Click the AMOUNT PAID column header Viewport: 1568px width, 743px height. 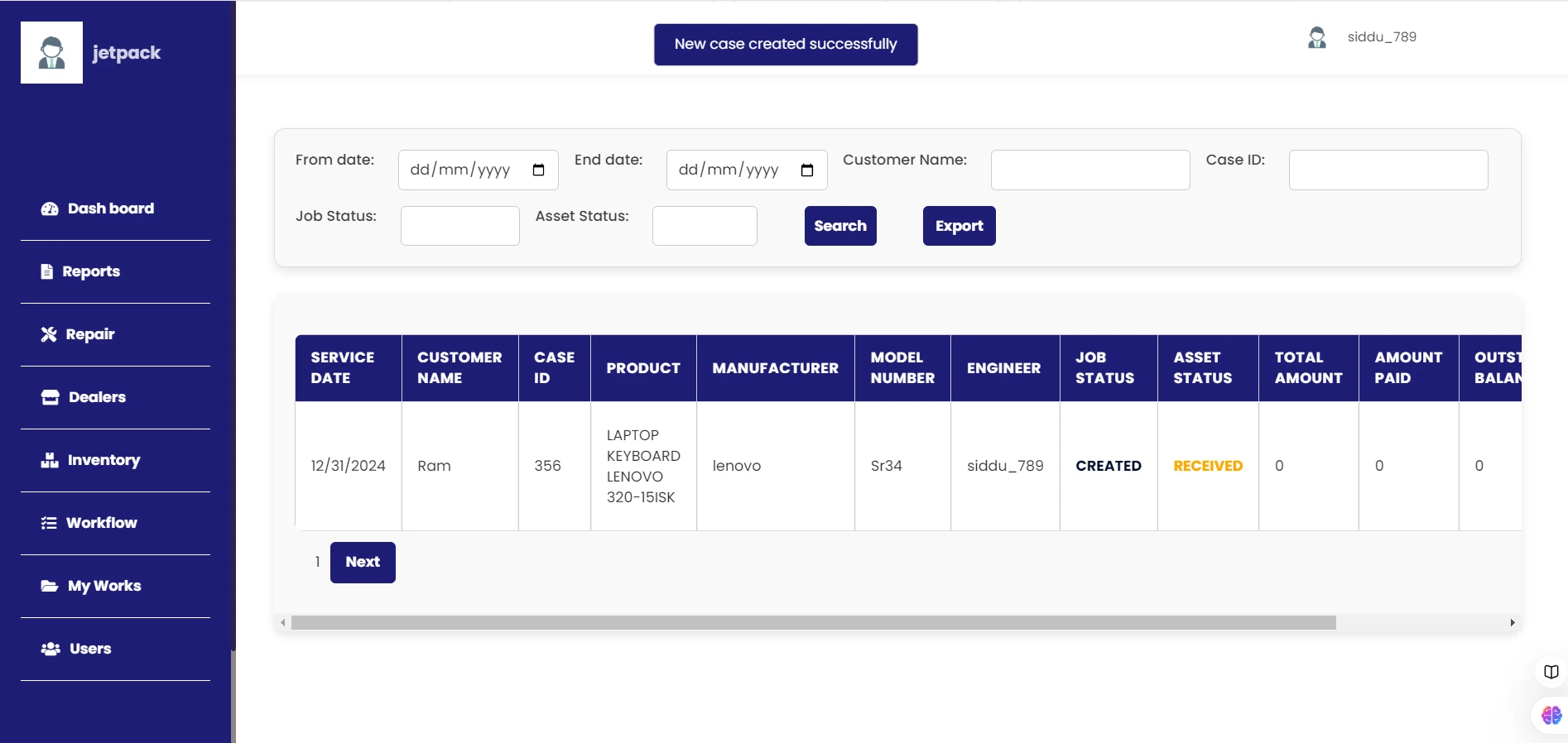(x=1409, y=368)
